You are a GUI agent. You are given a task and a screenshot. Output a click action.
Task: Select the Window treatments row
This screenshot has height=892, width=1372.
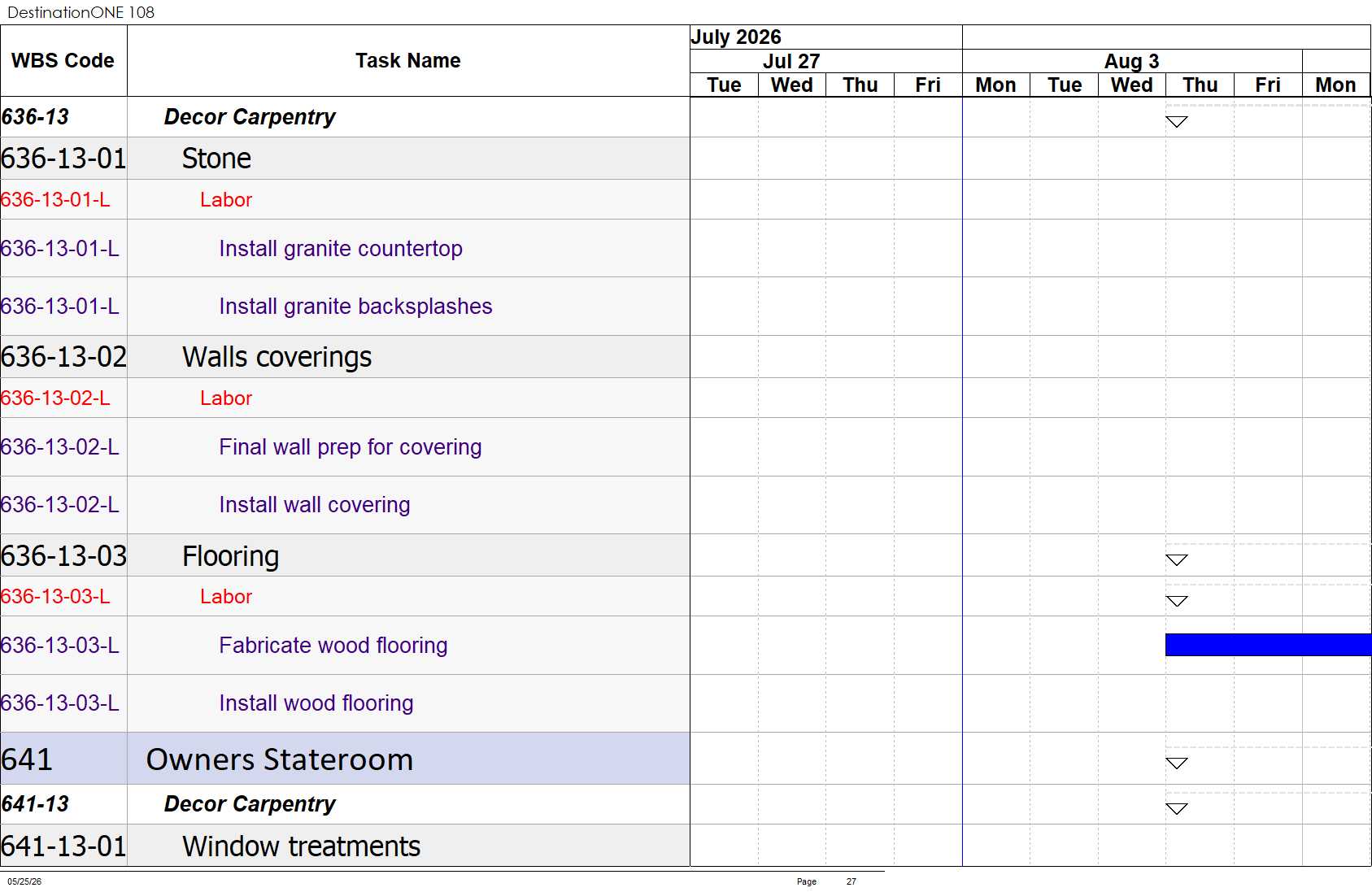pos(345,846)
